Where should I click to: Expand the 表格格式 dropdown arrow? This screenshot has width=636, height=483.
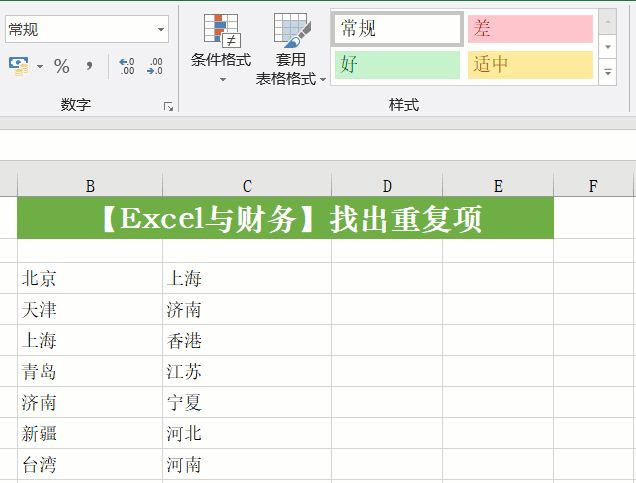[x=323, y=79]
